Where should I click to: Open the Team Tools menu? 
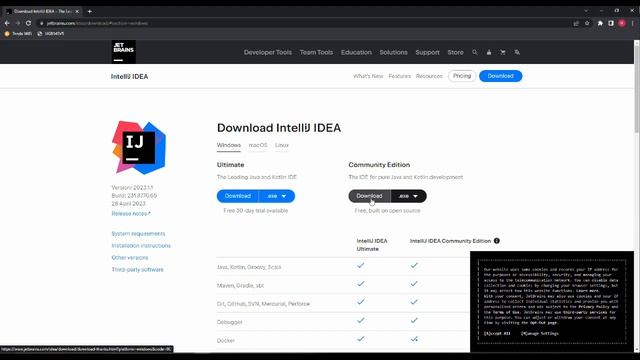click(316, 52)
